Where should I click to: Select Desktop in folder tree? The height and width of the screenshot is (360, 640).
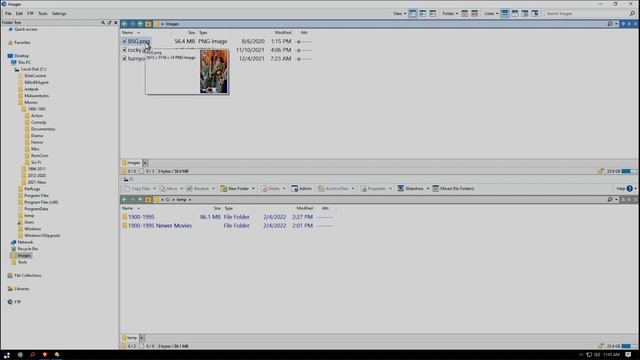(x=22, y=56)
